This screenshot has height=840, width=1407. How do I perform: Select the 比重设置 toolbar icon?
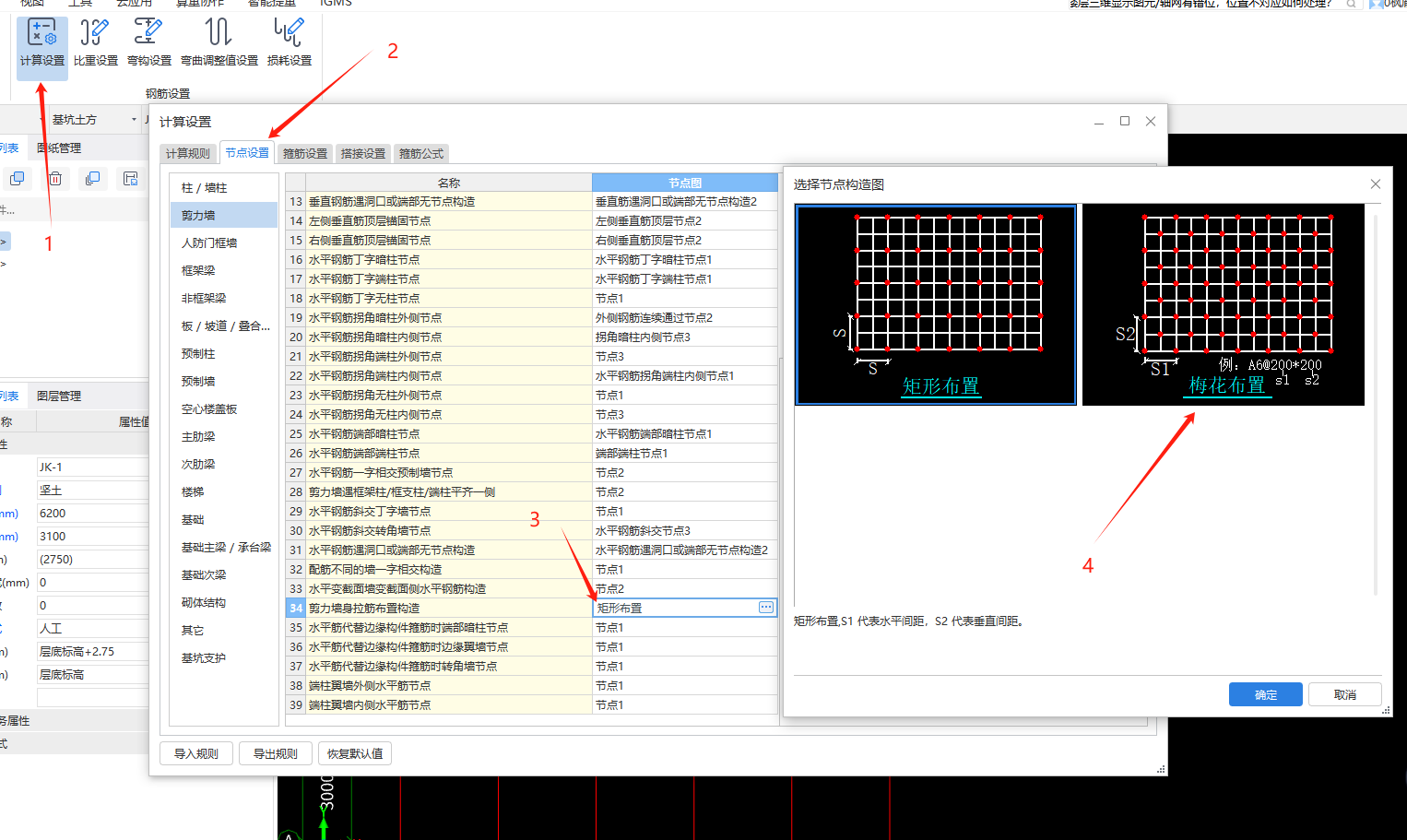pyautogui.click(x=95, y=41)
